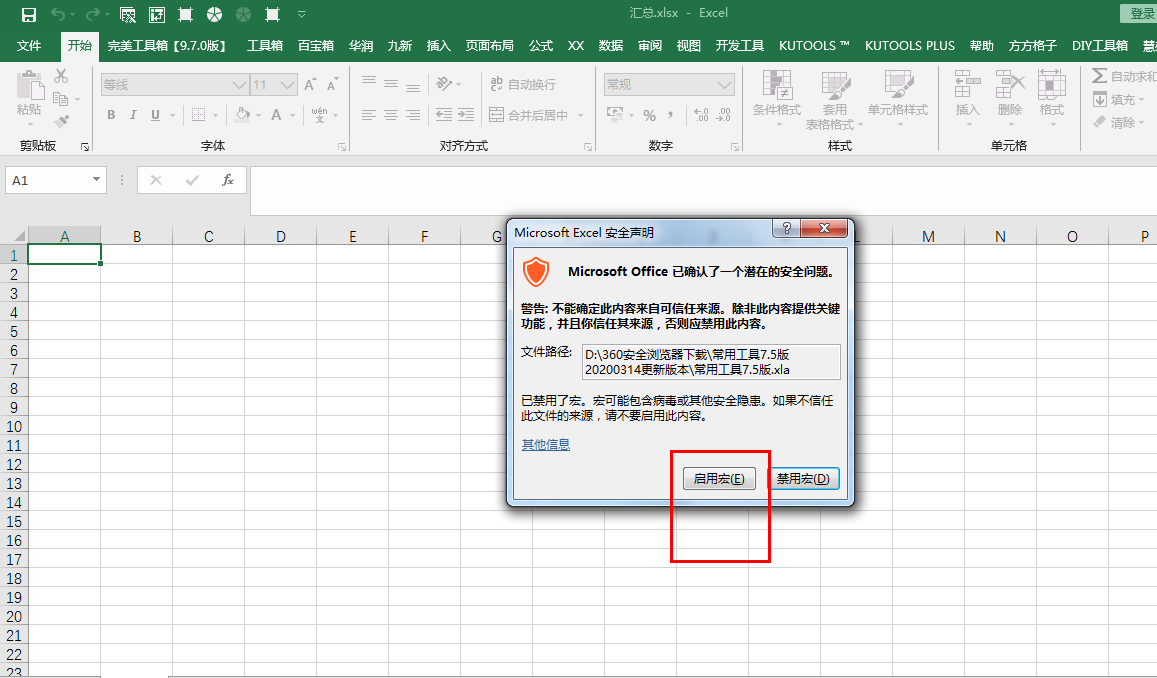
Task: Switch to the Formulas (公式) tab
Action: tap(541, 46)
